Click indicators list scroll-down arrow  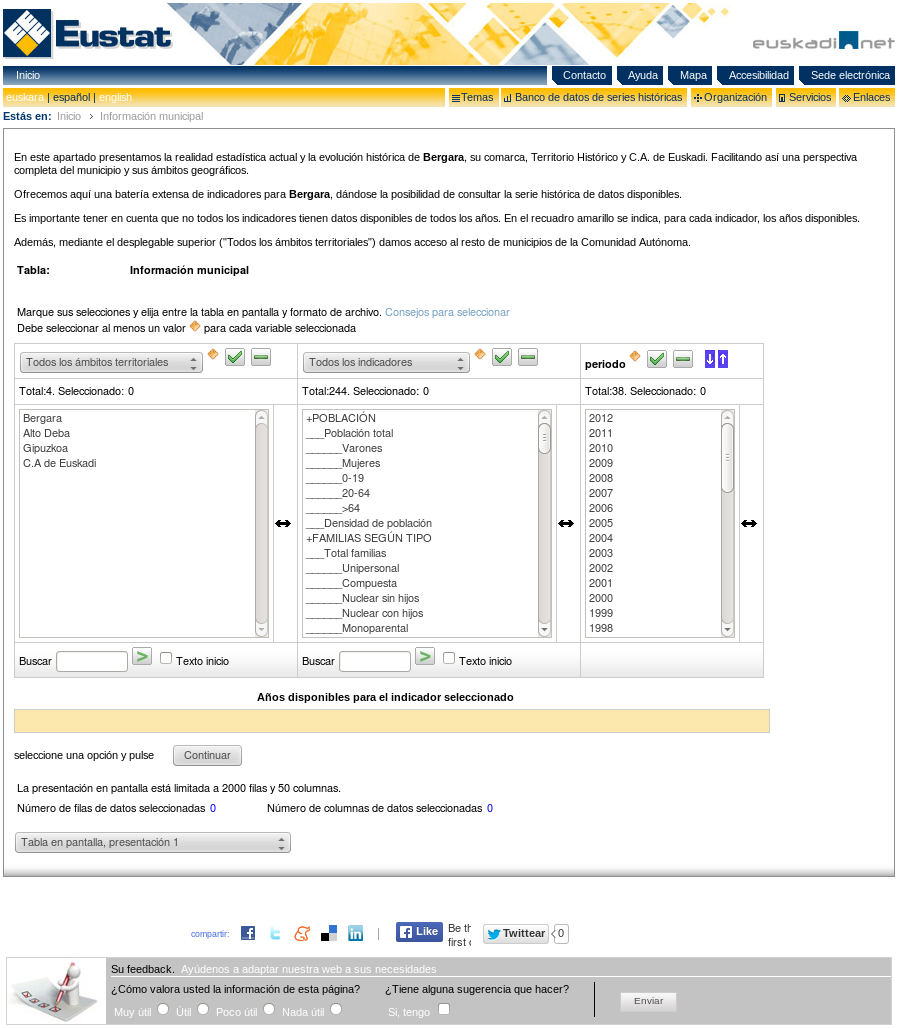click(x=545, y=629)
